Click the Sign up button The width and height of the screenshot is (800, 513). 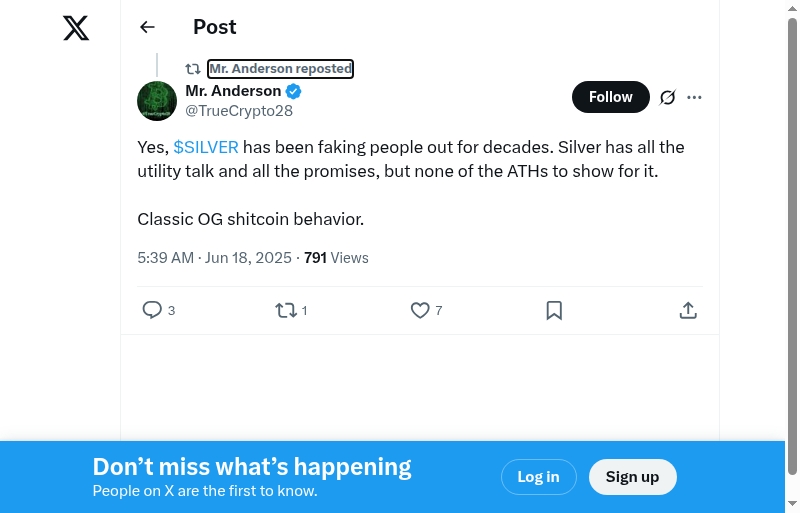pyautogui.click(x=632, y=477)
